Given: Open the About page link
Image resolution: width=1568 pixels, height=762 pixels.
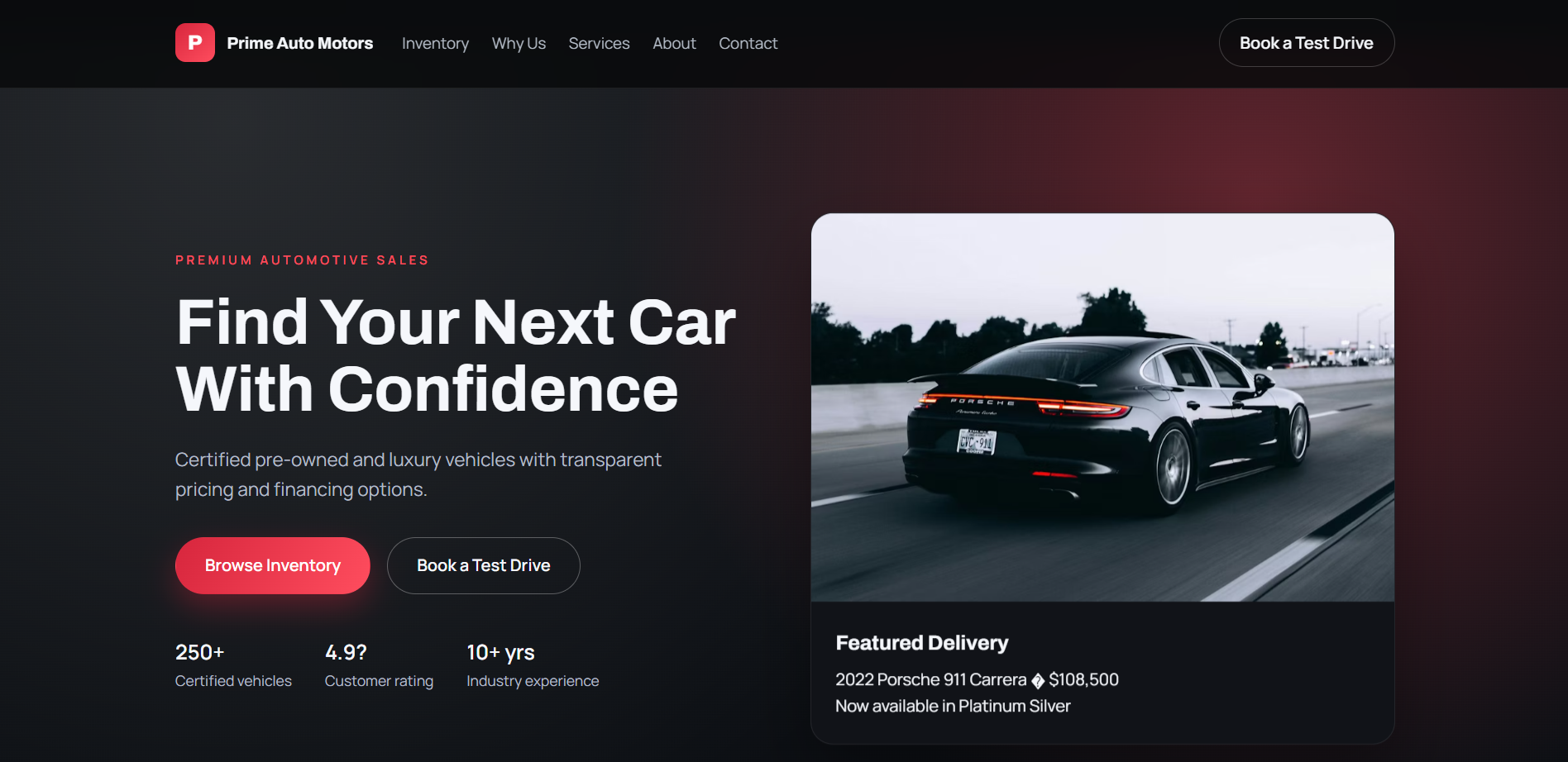Looking at the screenshot, I should 674,43.
